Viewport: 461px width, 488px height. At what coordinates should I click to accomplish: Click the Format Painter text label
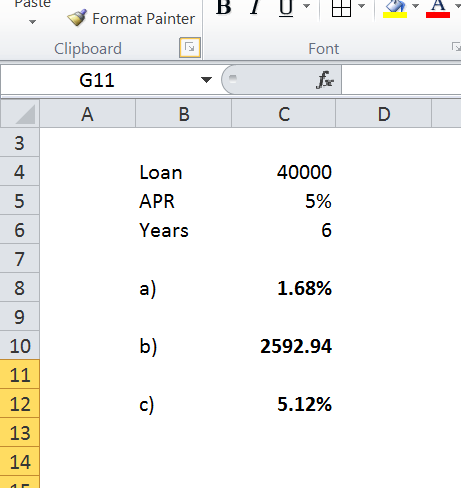144,19
